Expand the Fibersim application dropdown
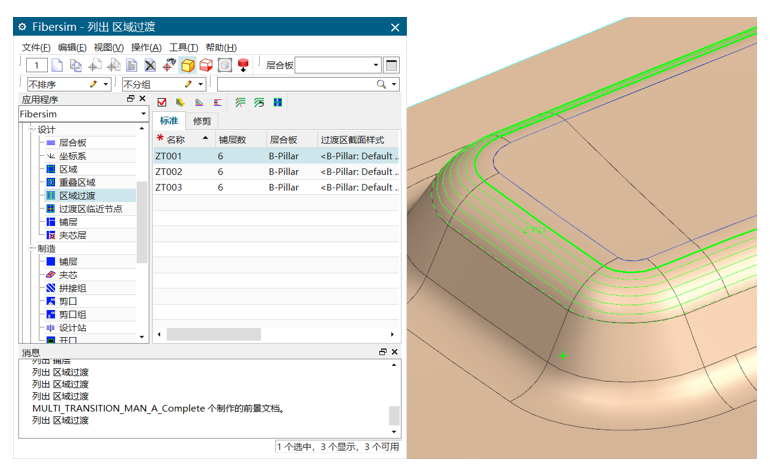This screenshot has width=770, height=467. (143, 115)
